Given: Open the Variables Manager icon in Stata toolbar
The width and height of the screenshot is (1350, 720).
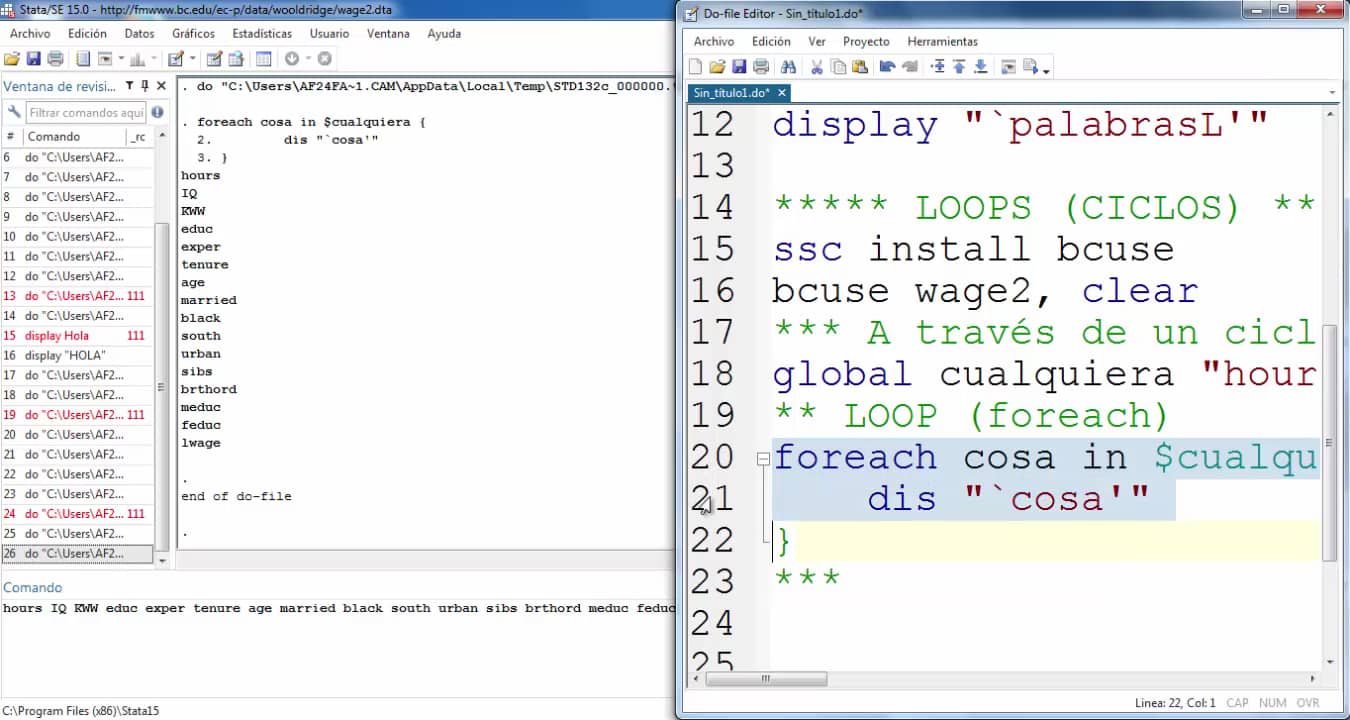Looking at the screenshot, I should [x=263, y=59].
